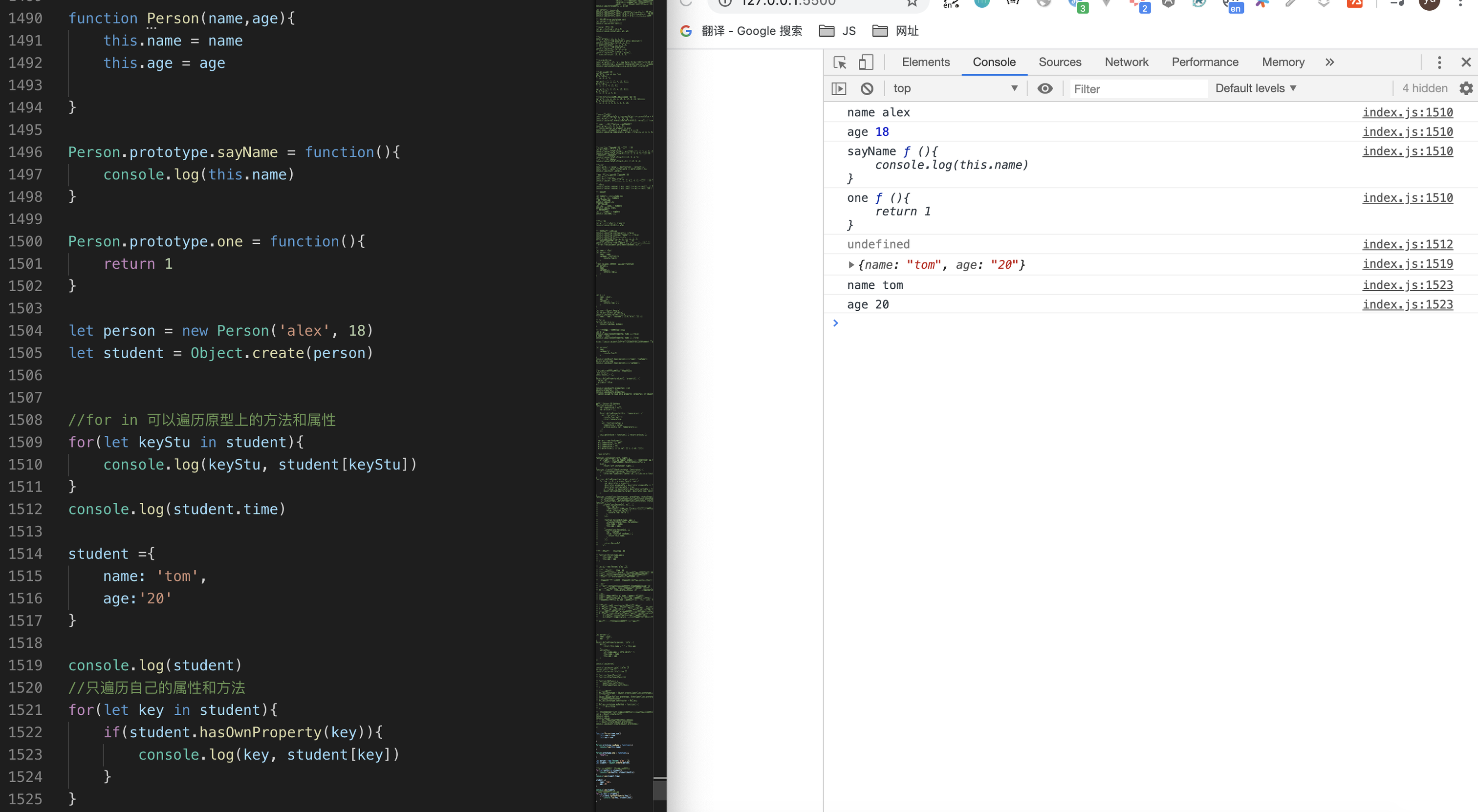The image size is (1478, 812).
Task: Open the Default levels dropdown
Action: pyautogui.click(x=1256, y=88)
